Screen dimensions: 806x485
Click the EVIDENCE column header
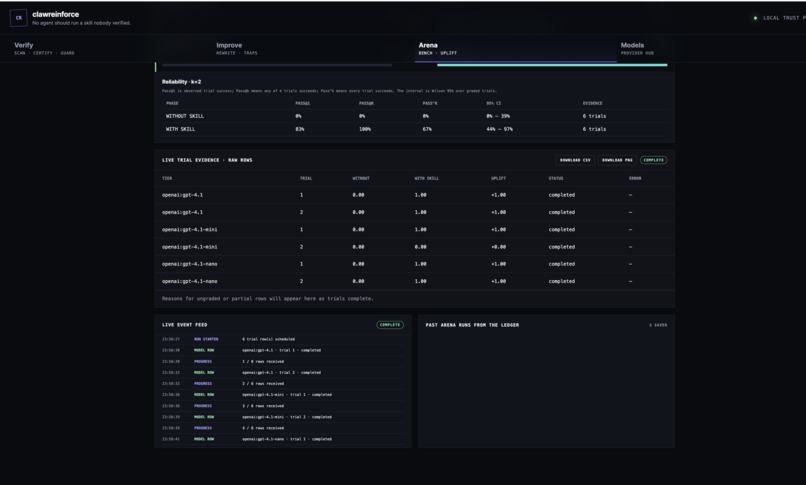[x=592, y=103]
